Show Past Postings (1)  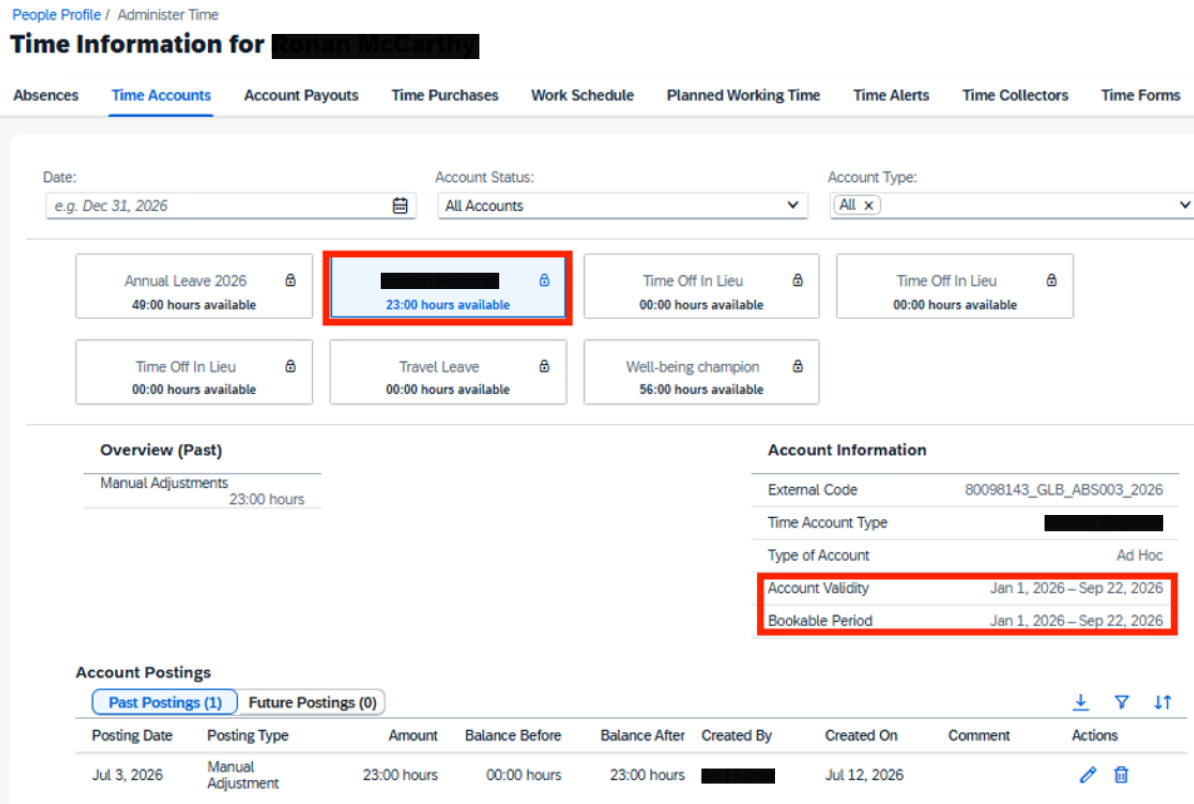coord(164,702)
